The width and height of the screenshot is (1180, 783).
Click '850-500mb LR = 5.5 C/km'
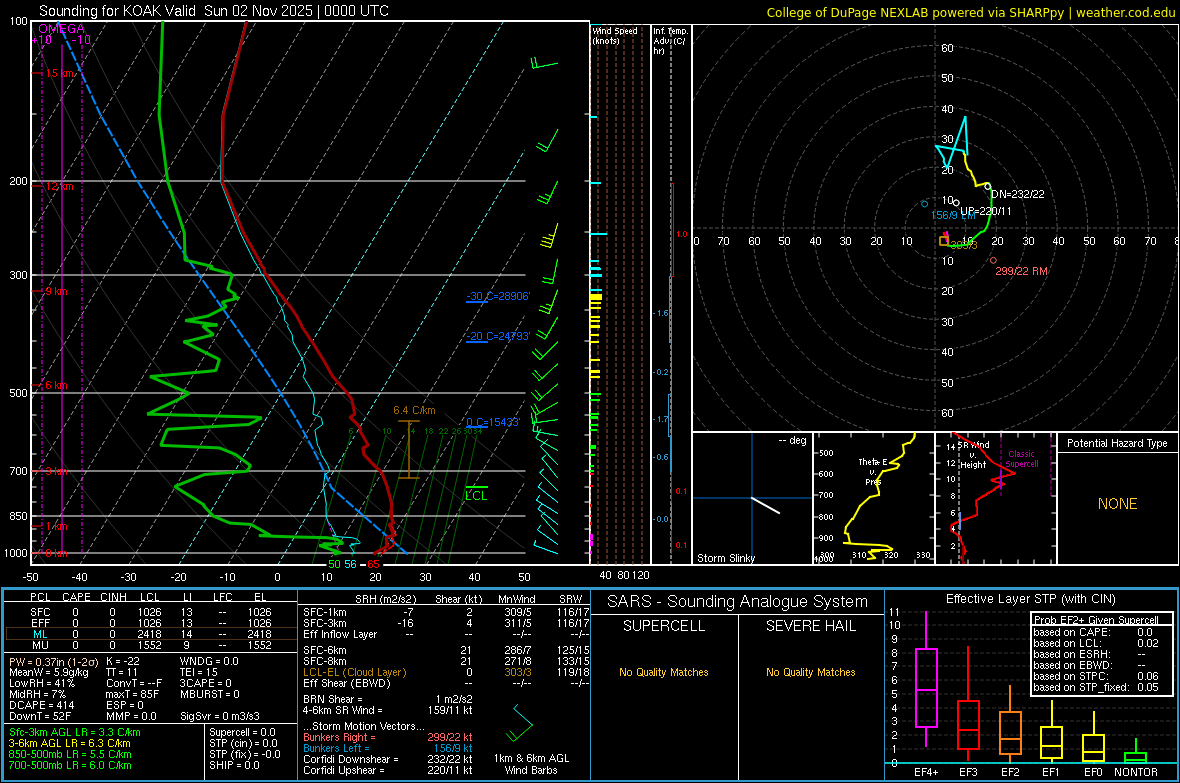pos(70,754)
